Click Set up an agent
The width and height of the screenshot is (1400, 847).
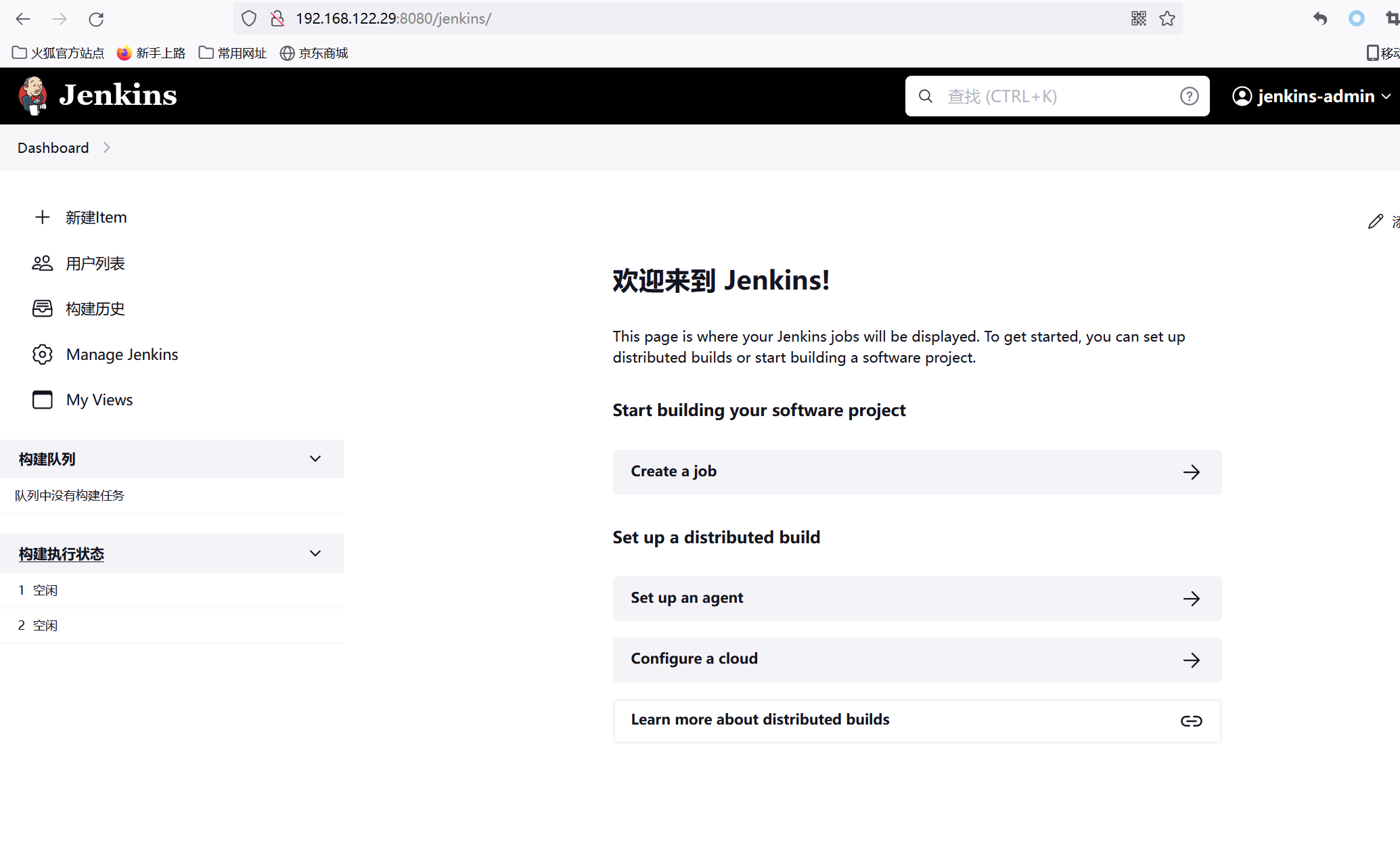click(917, 598)
